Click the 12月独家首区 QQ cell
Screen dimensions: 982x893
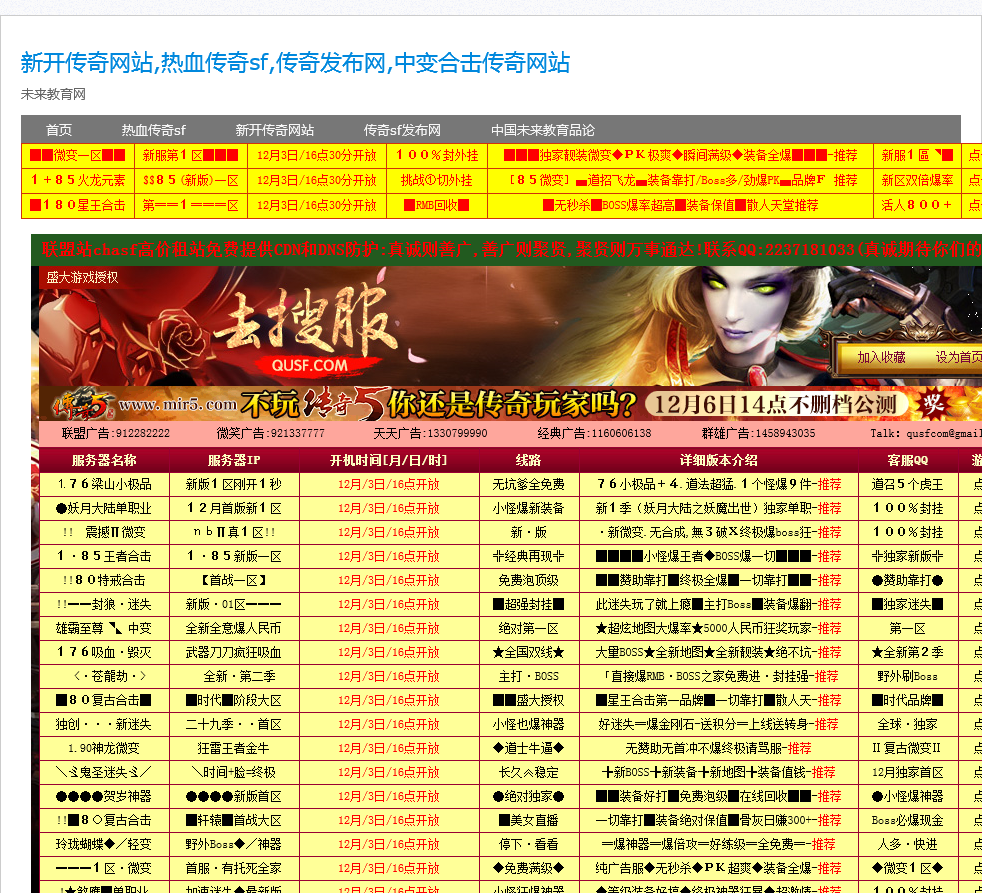coord(907,772)
